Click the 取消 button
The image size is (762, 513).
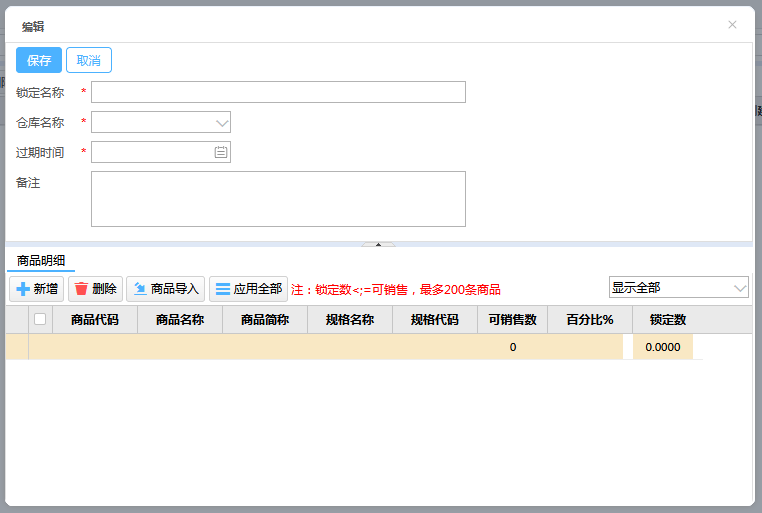point(89,60)
